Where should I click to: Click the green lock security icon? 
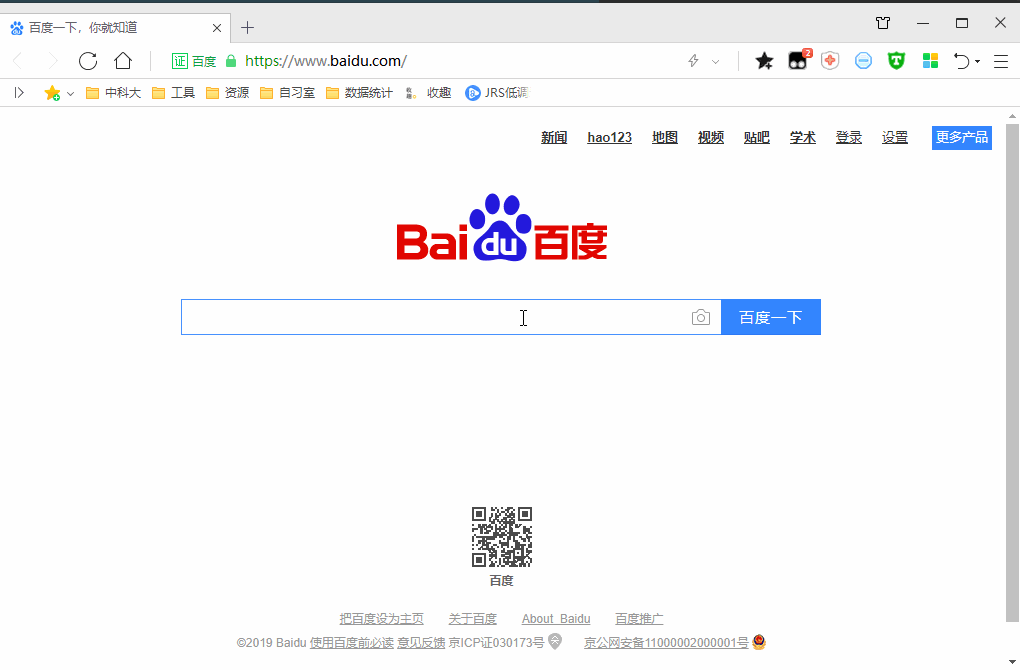[x=231, y=61]
